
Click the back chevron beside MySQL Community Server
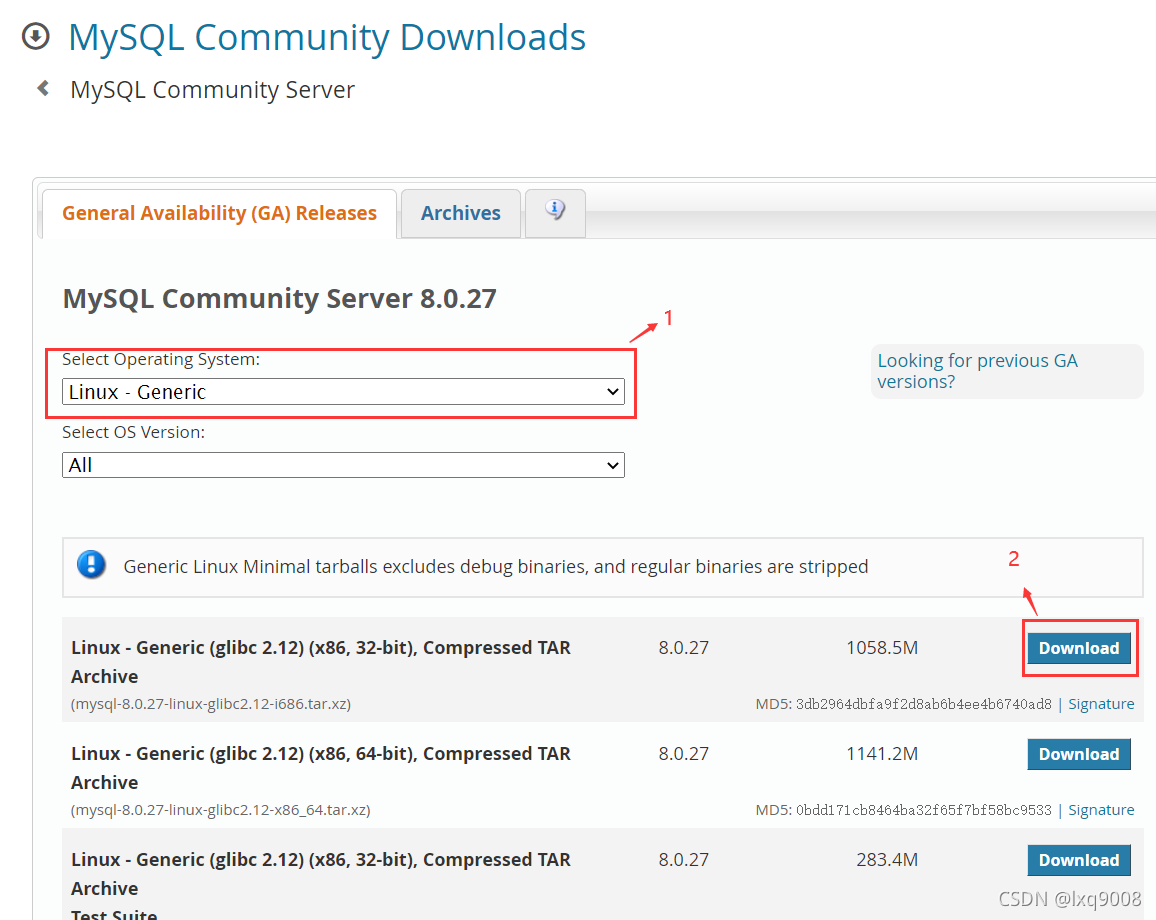tap(43, 88)
